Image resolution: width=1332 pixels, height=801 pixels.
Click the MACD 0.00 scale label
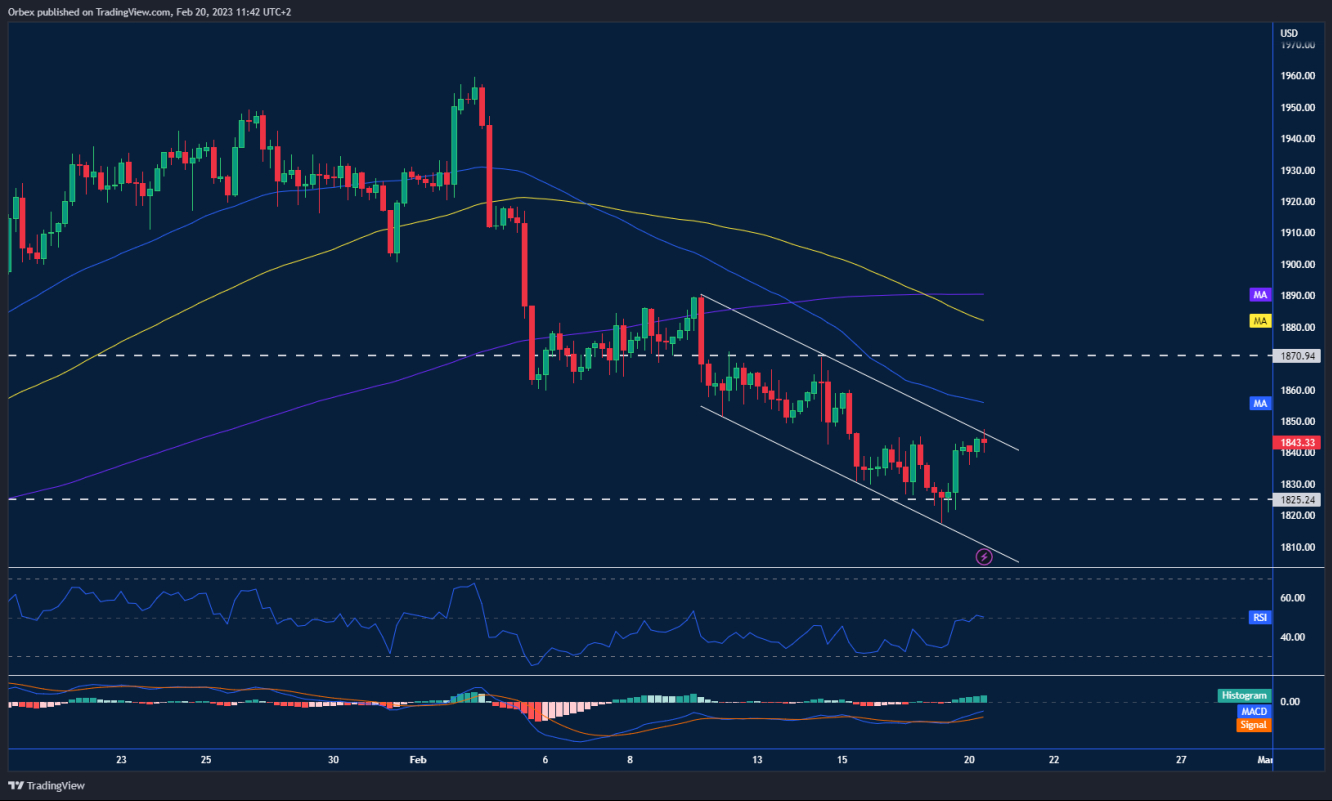point(1289,702)
